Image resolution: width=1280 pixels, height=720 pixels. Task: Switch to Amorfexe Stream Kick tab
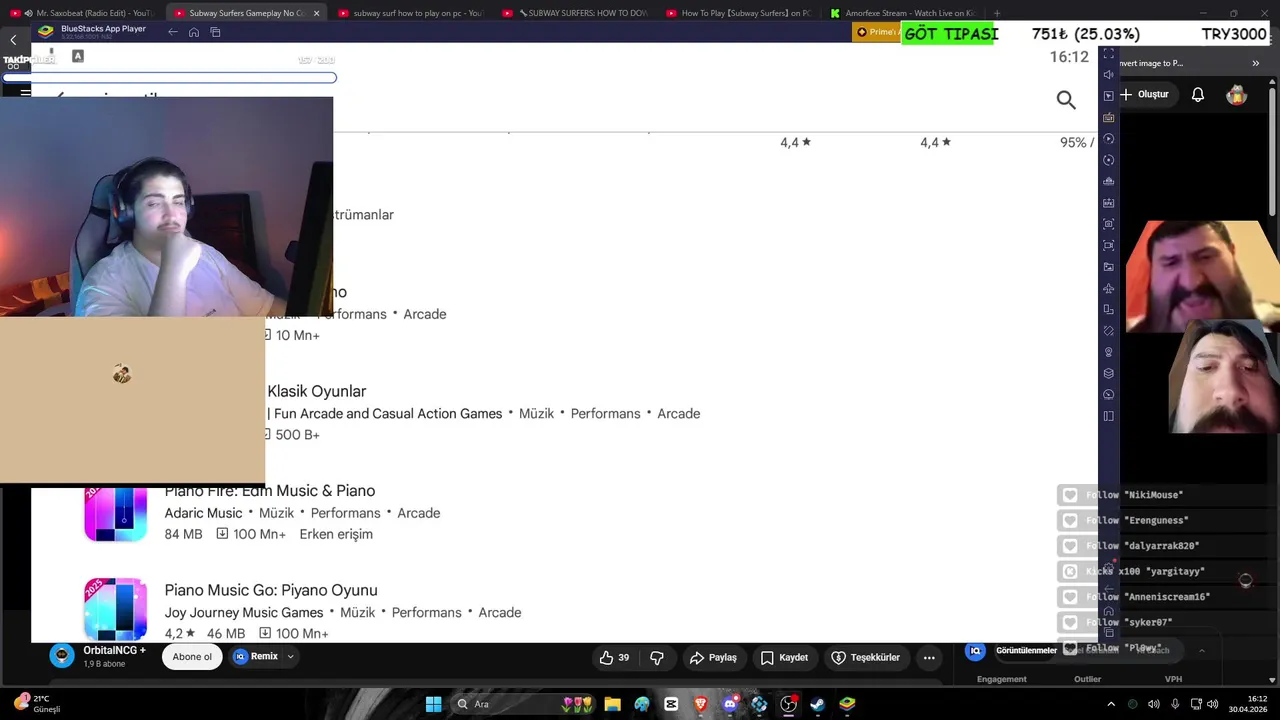tap(902, 13)
